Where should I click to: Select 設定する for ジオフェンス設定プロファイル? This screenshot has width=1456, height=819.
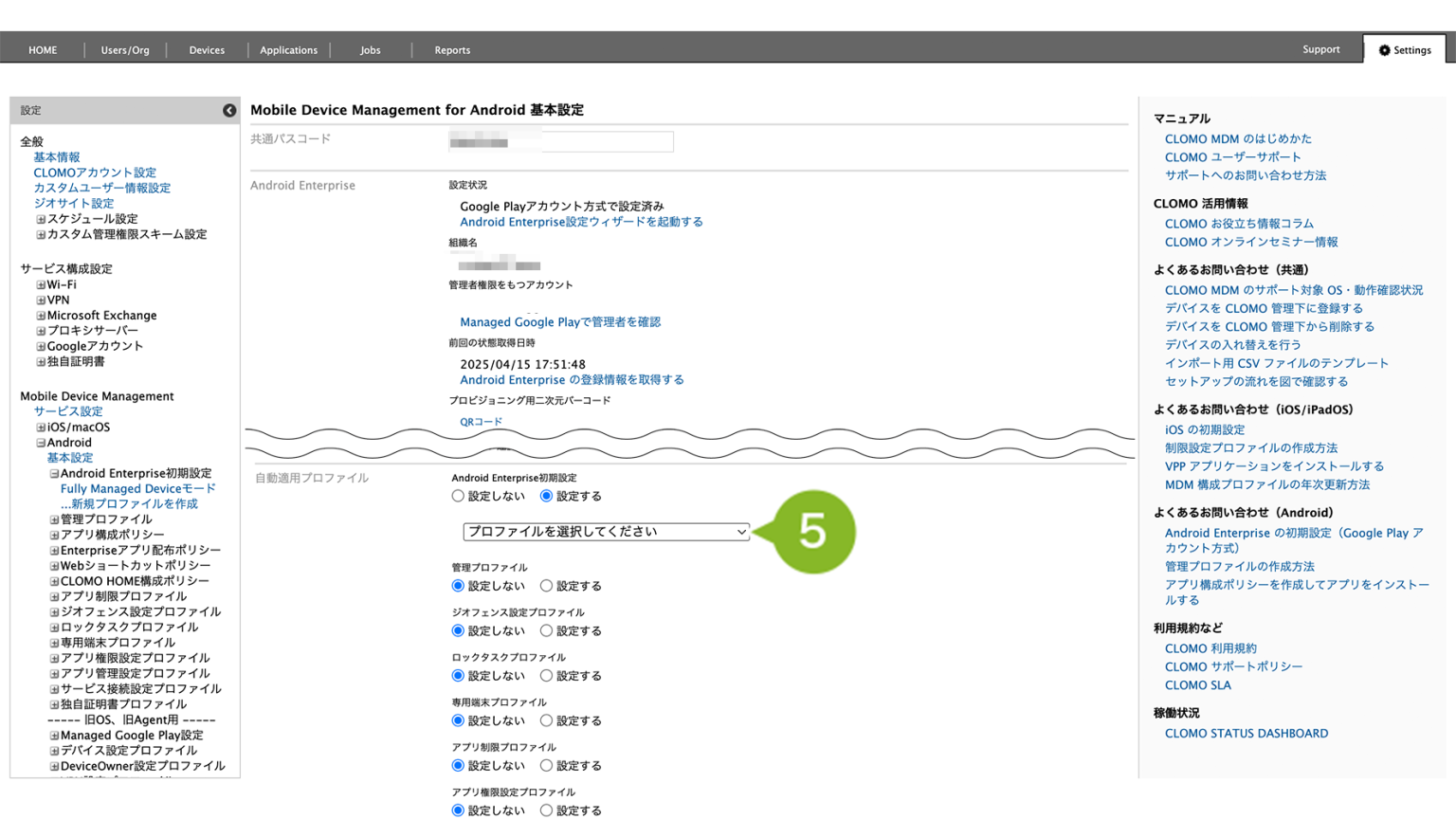[546, 630]
